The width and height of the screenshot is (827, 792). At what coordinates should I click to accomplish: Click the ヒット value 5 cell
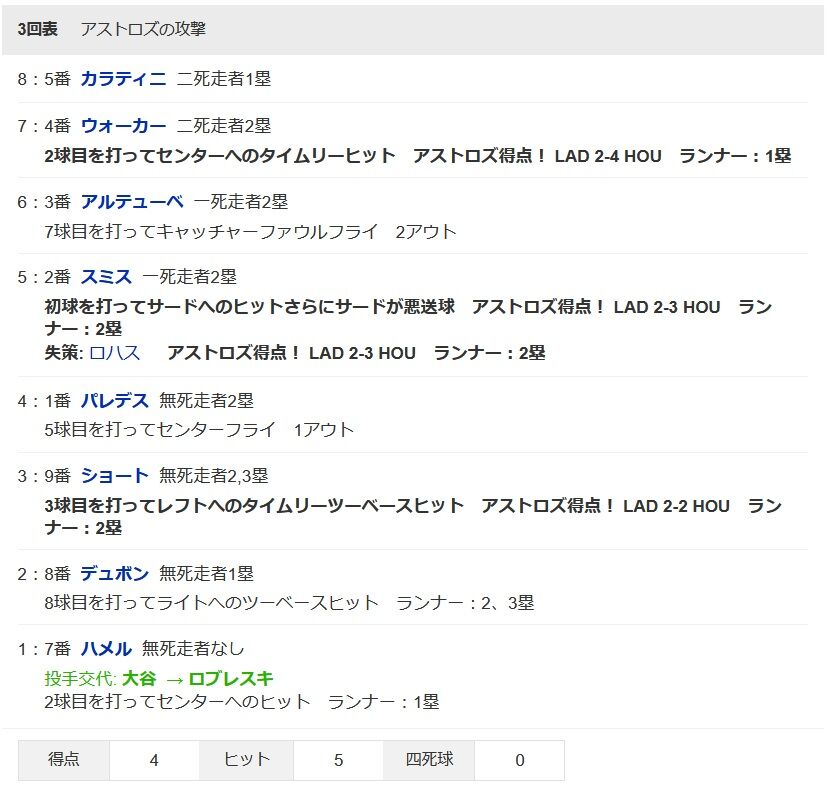click(339, 760)
